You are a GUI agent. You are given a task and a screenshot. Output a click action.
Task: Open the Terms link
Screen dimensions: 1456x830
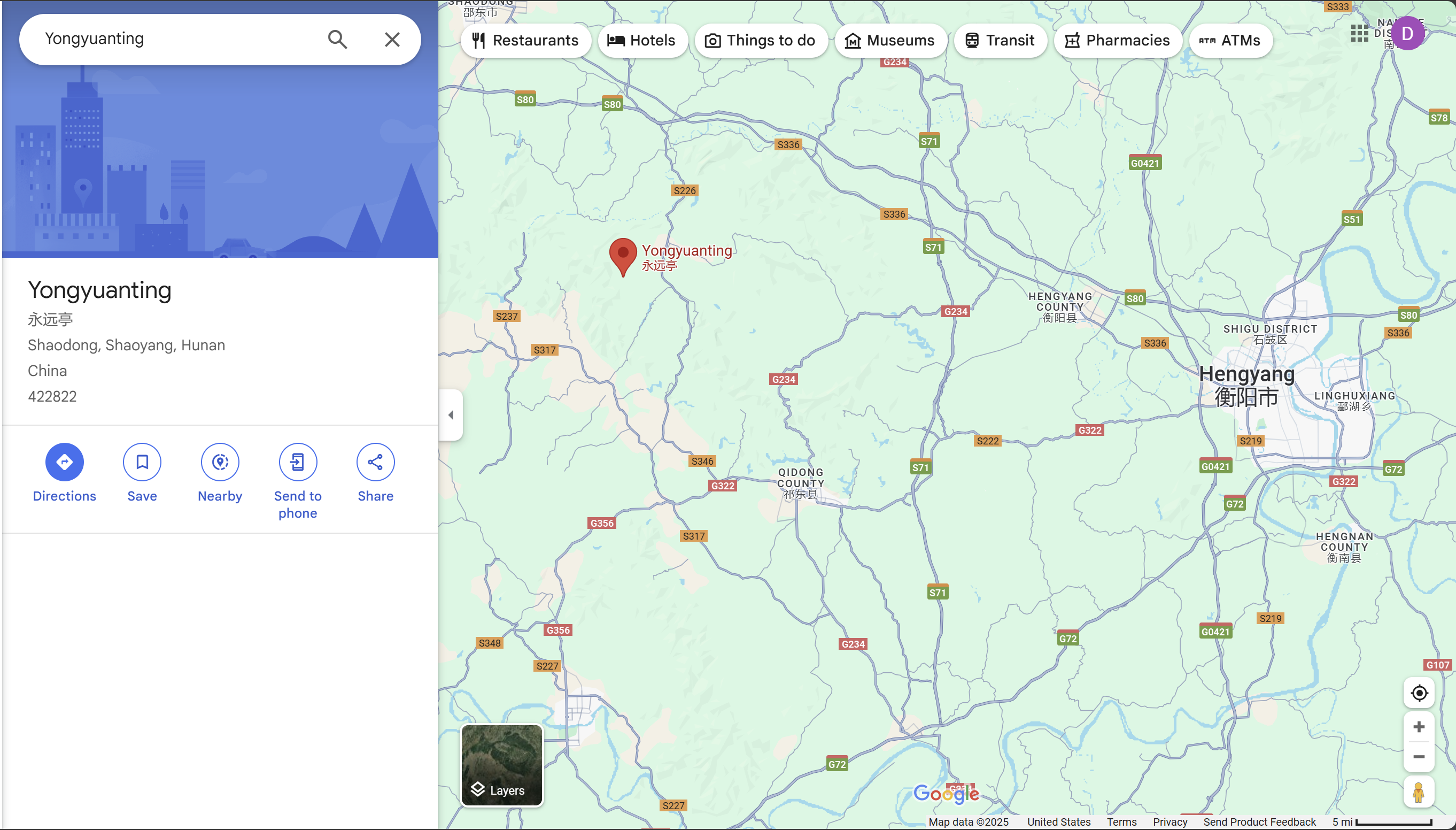click(1121, 822)
